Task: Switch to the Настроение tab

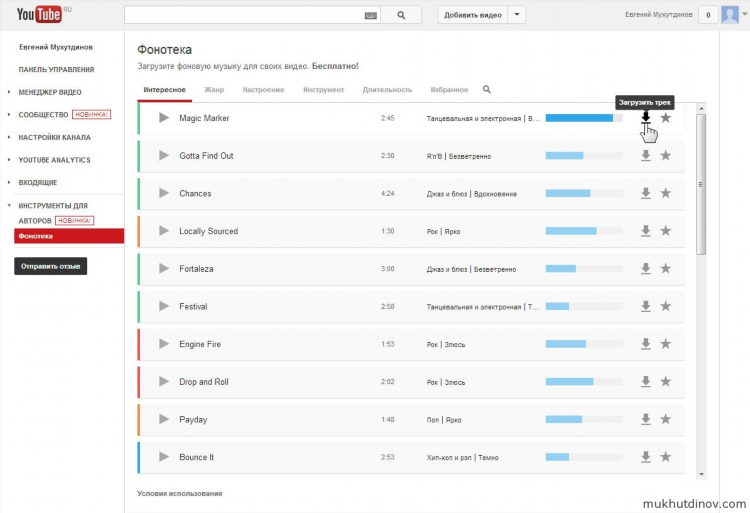Action: (x=263, y=90)
